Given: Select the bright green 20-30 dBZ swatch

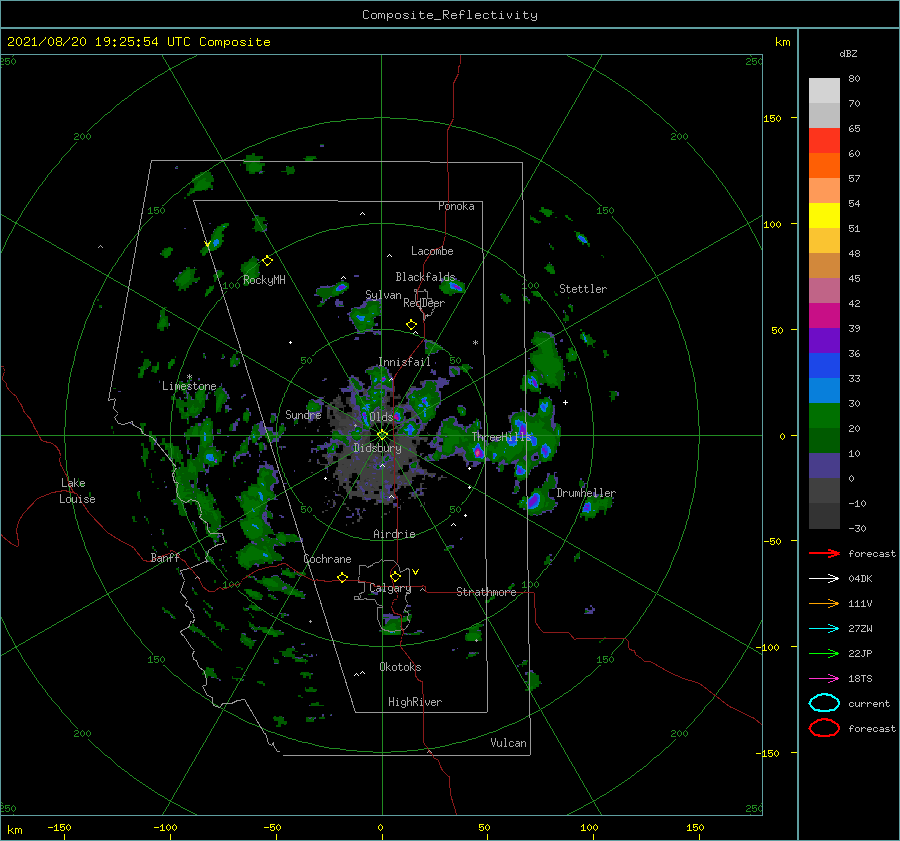Looking at the screenshot, I should (824, 416).
